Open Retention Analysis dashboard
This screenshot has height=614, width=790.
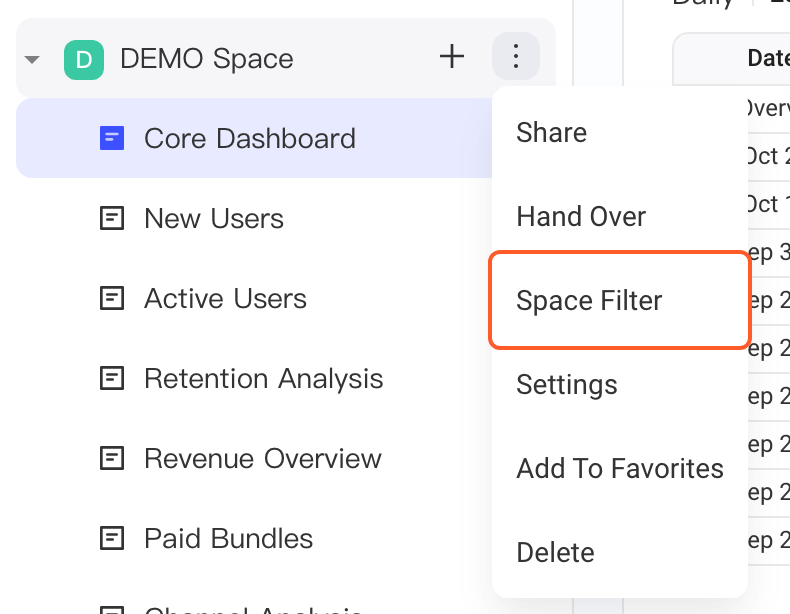tap(264, 379)
